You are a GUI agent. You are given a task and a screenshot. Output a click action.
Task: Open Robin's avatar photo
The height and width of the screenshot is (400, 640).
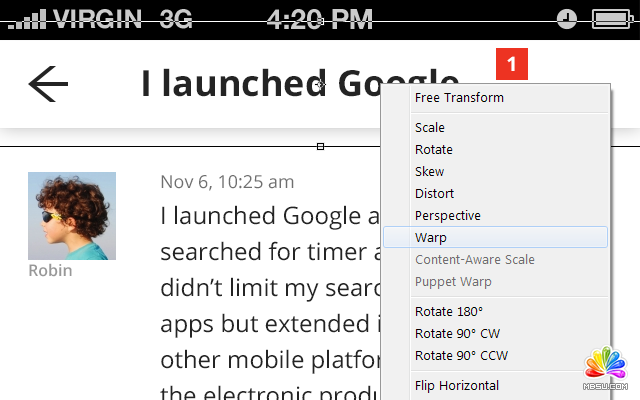coord(72,216)
